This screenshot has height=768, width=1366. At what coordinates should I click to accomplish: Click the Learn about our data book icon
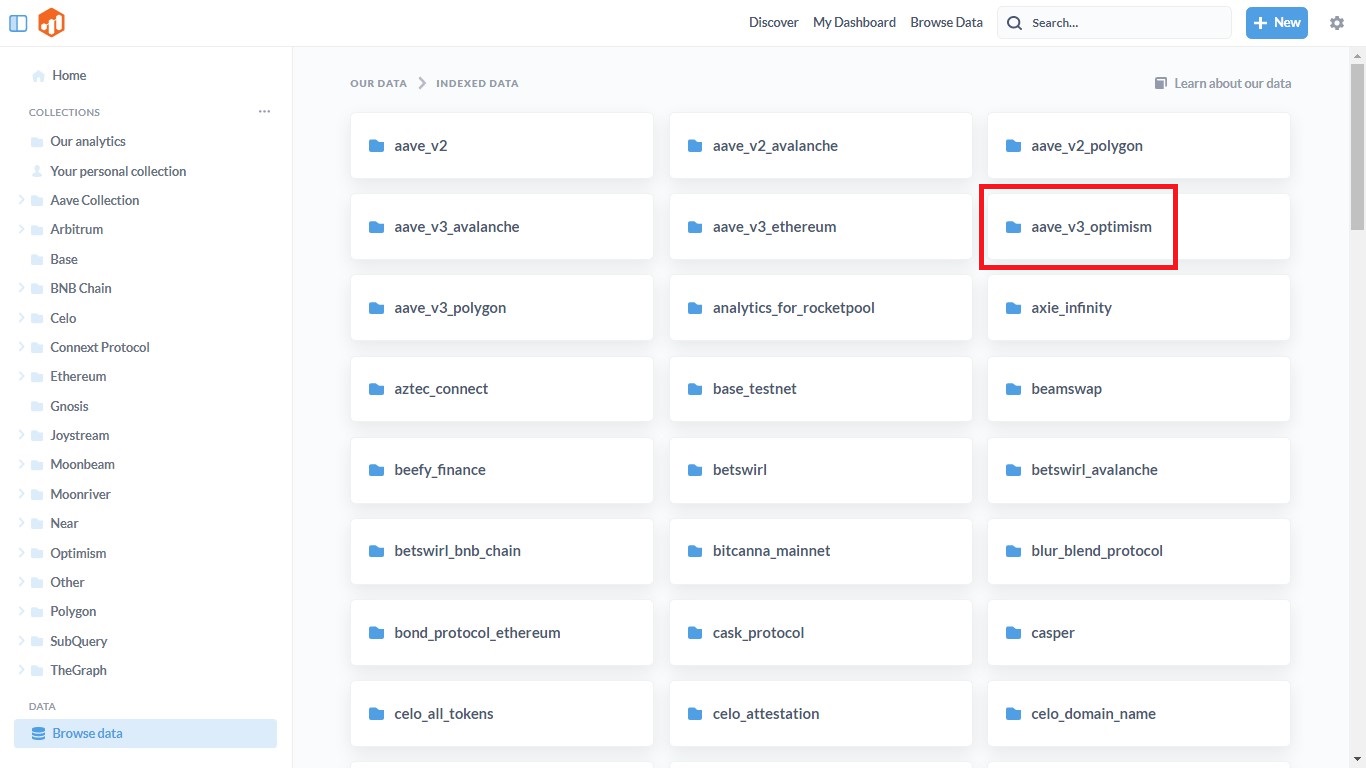pyautogui.click(x=1161, y=83)
